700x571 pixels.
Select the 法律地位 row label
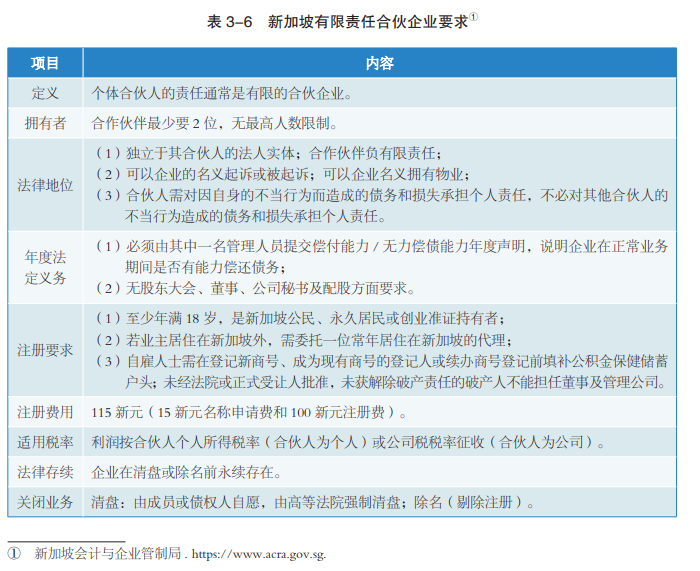(45, 185)
